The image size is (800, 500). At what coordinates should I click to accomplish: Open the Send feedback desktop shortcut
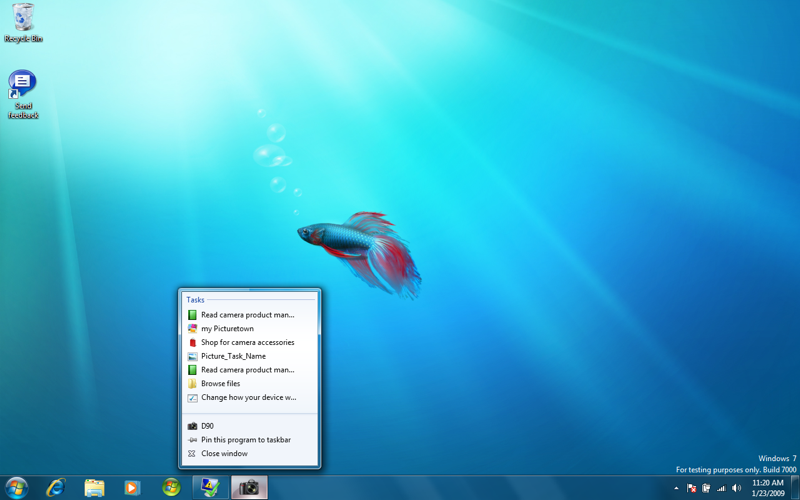pos(22,94)
